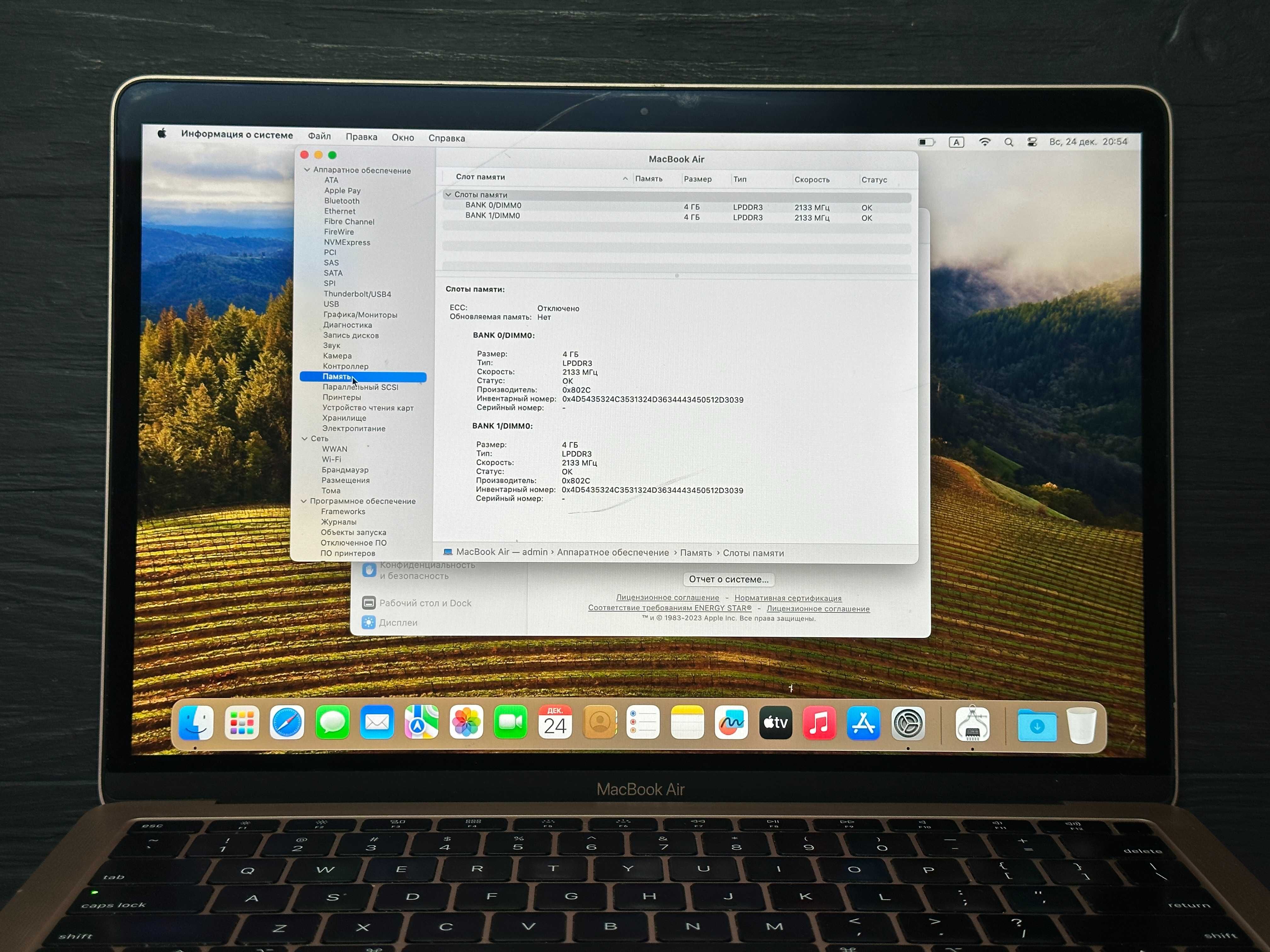
Task: Open Messages app in the Dock
Action: 332,722
